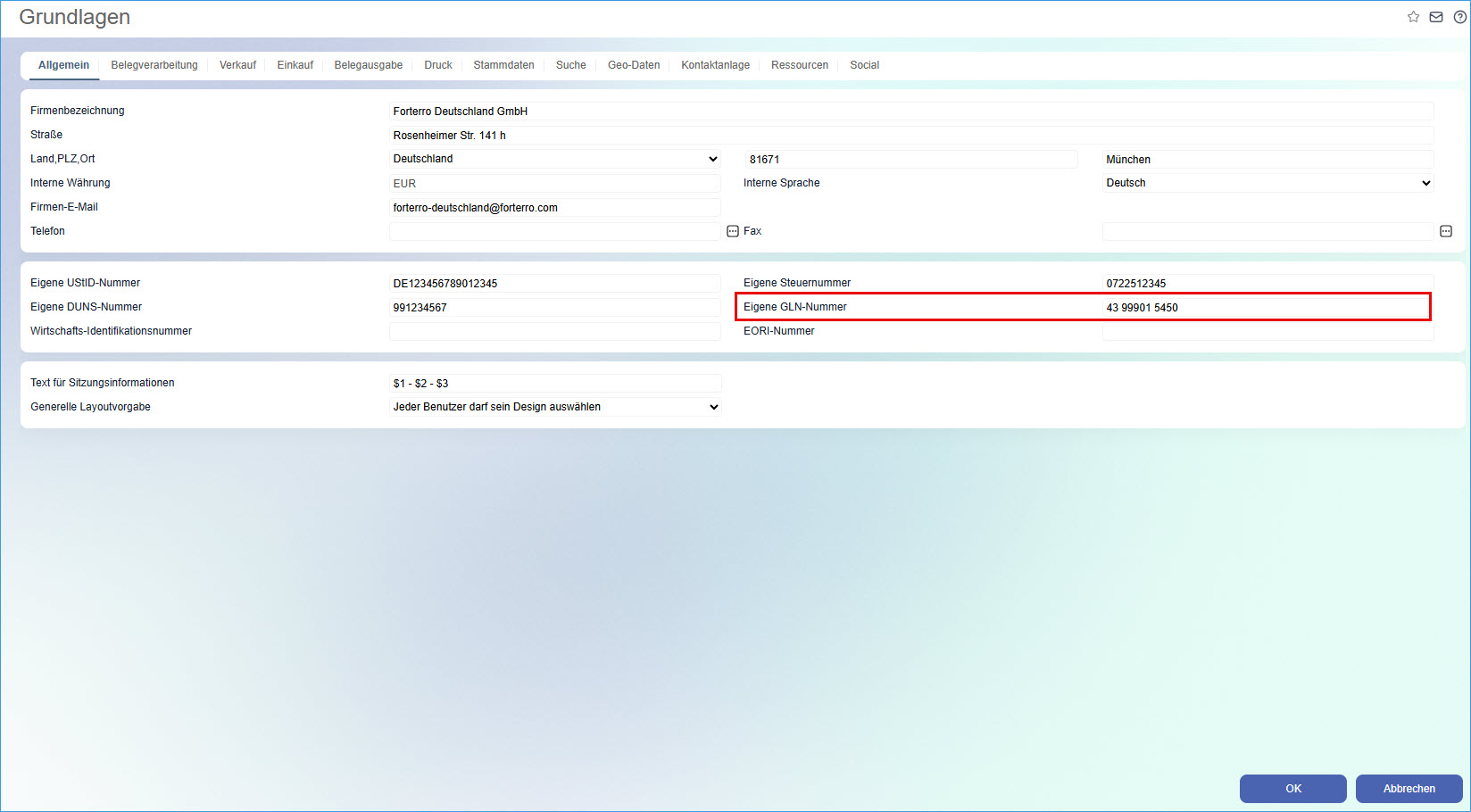
Task: Open the help question mark icon
Action: point(1460,17)
